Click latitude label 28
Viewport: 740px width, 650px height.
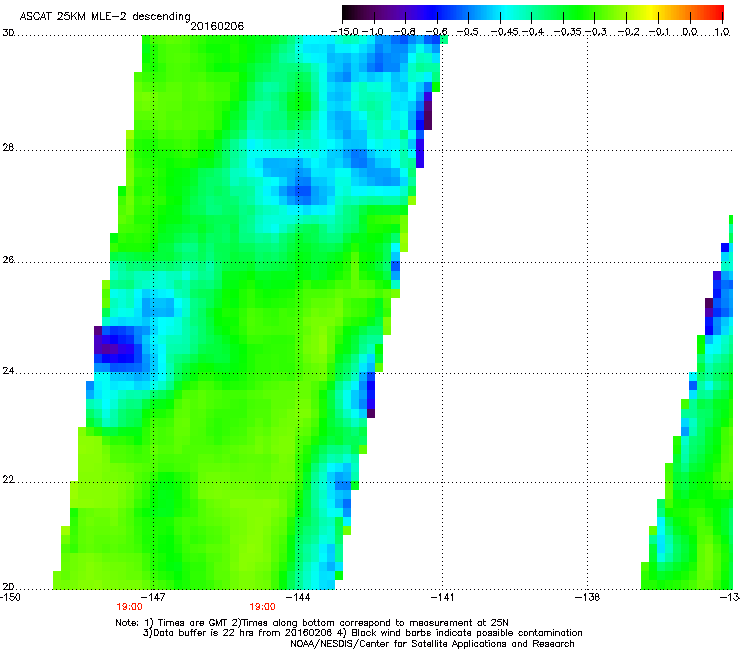(8, 148)
